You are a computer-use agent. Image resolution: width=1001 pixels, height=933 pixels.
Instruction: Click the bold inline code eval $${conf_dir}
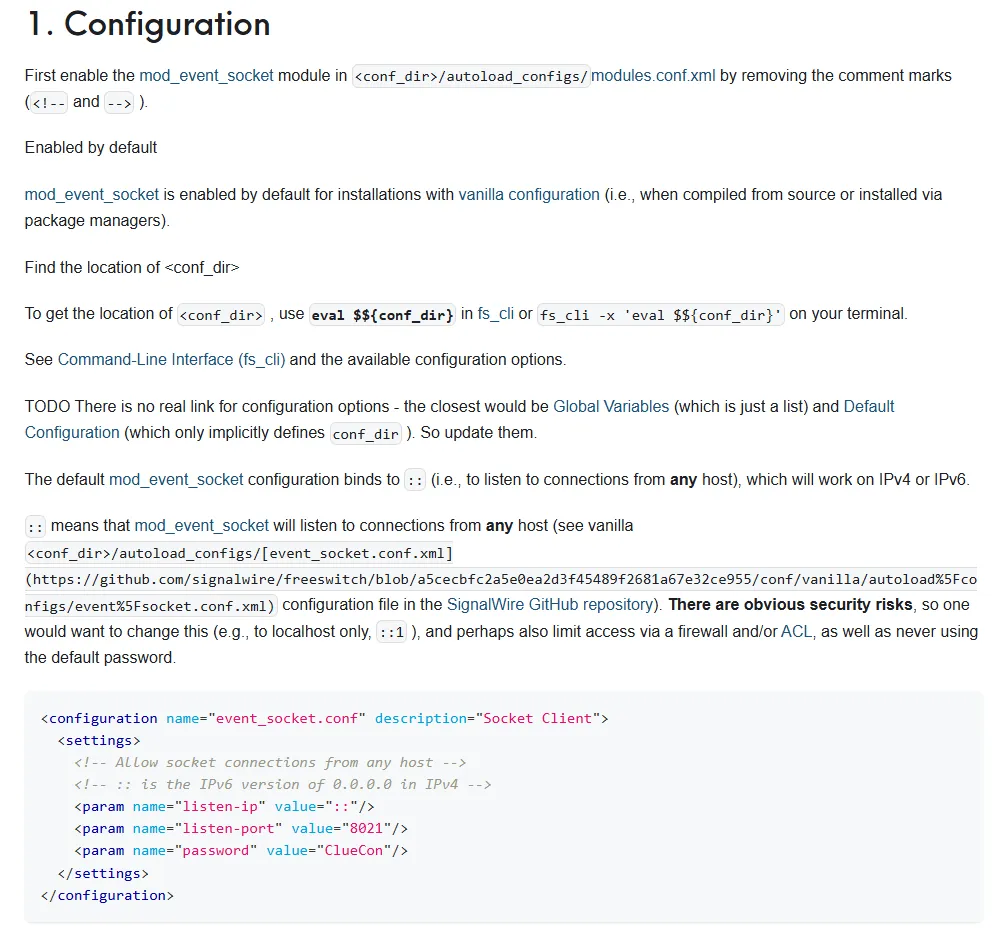click(383, 315)
